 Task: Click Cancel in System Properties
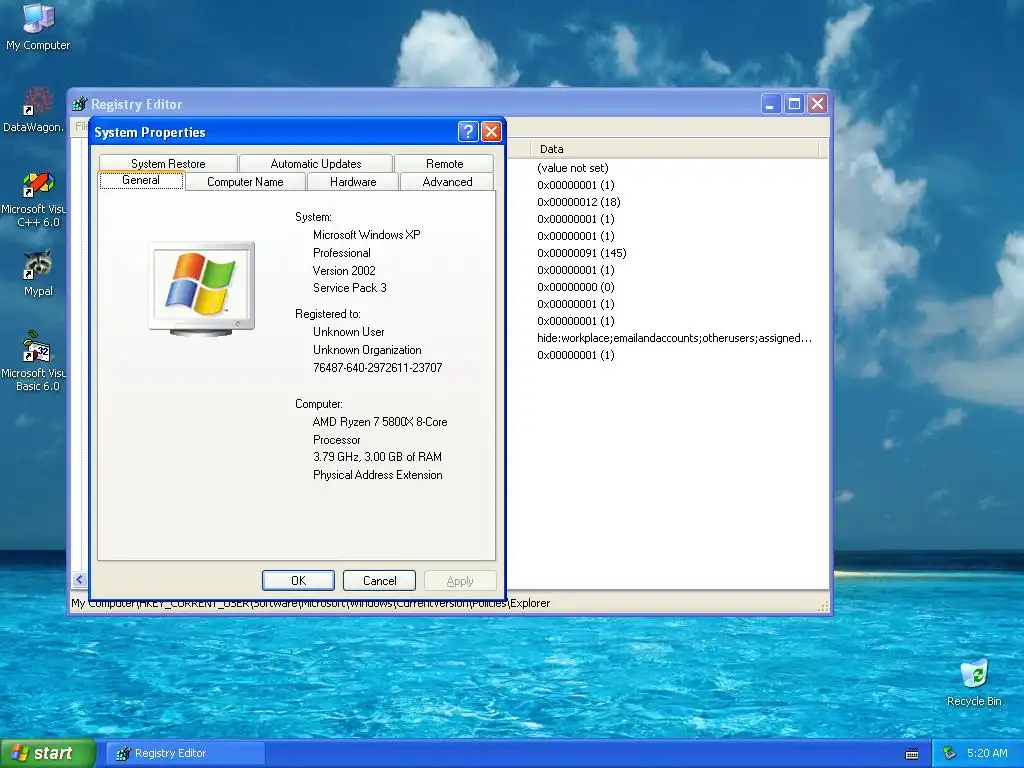tap(379, 581)
